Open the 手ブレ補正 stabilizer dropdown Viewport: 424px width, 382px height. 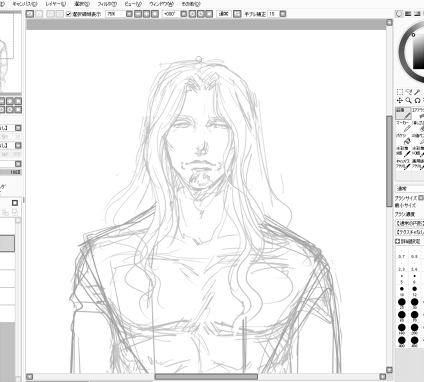coord(283,14)
